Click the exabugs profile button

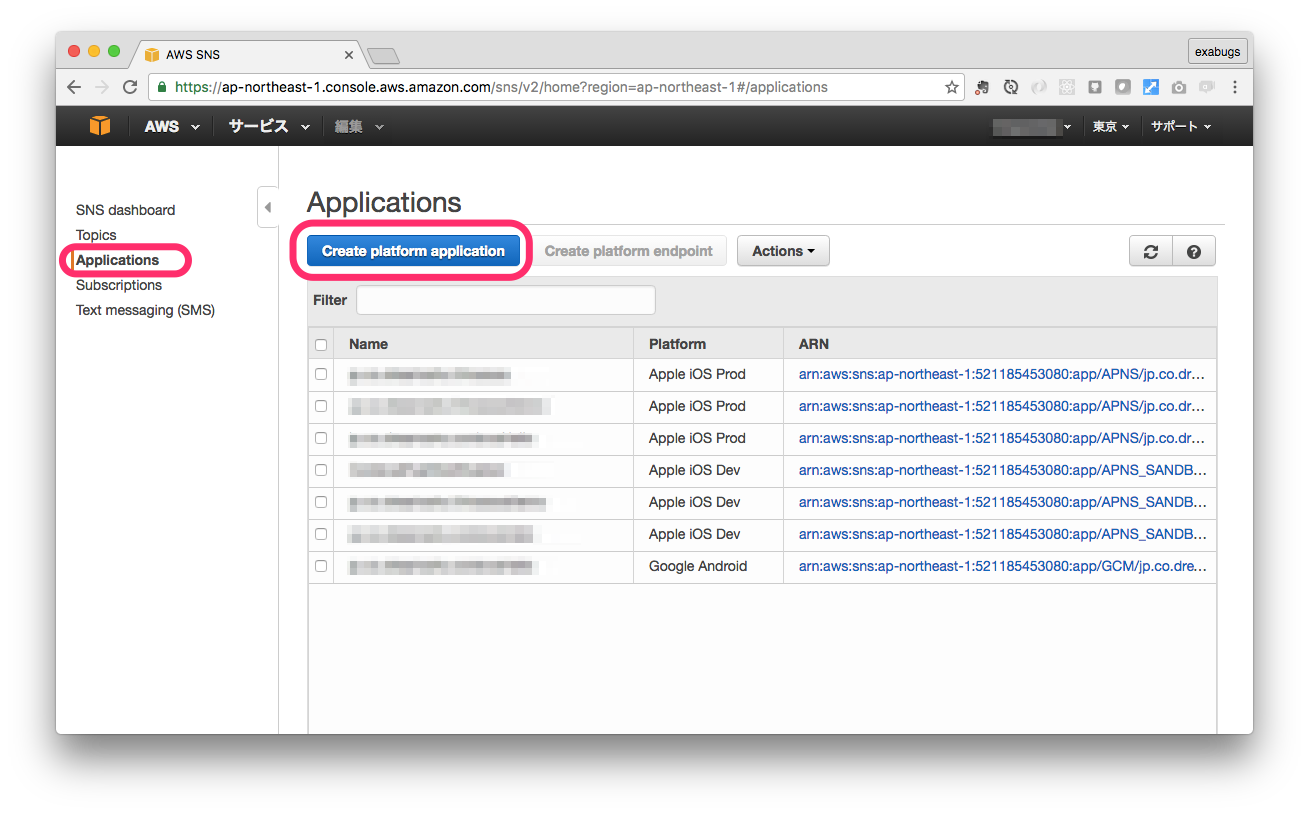coord(1217,51)
